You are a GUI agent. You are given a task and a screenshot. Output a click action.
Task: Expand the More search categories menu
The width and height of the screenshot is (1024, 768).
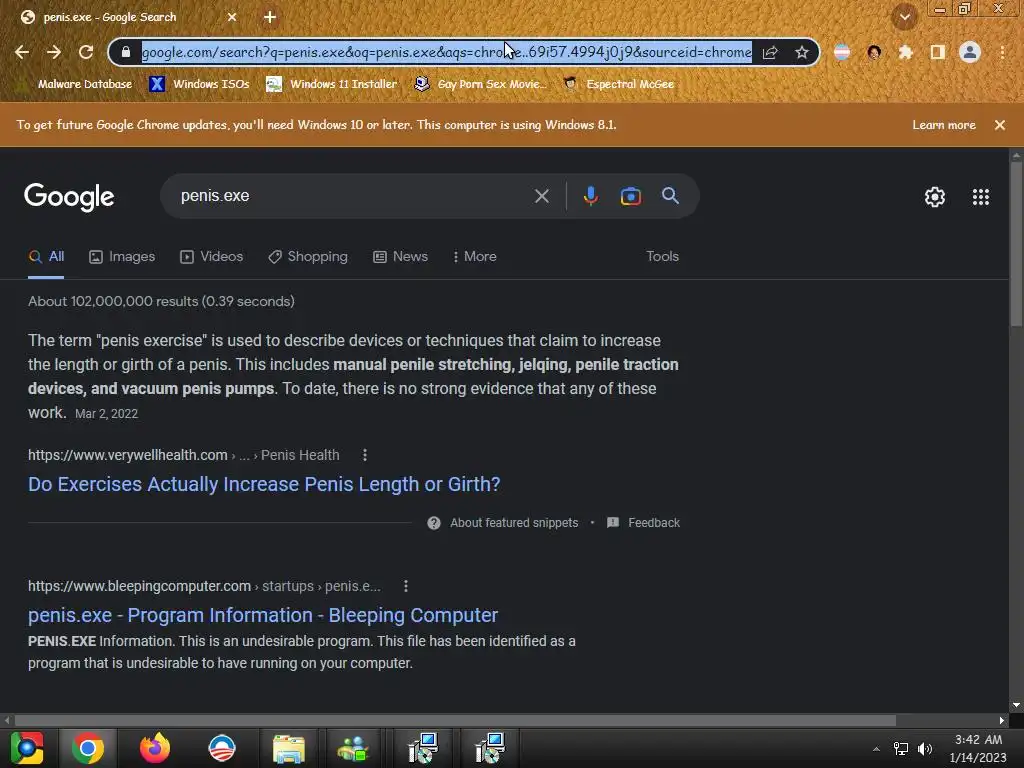tap(475, 257)
